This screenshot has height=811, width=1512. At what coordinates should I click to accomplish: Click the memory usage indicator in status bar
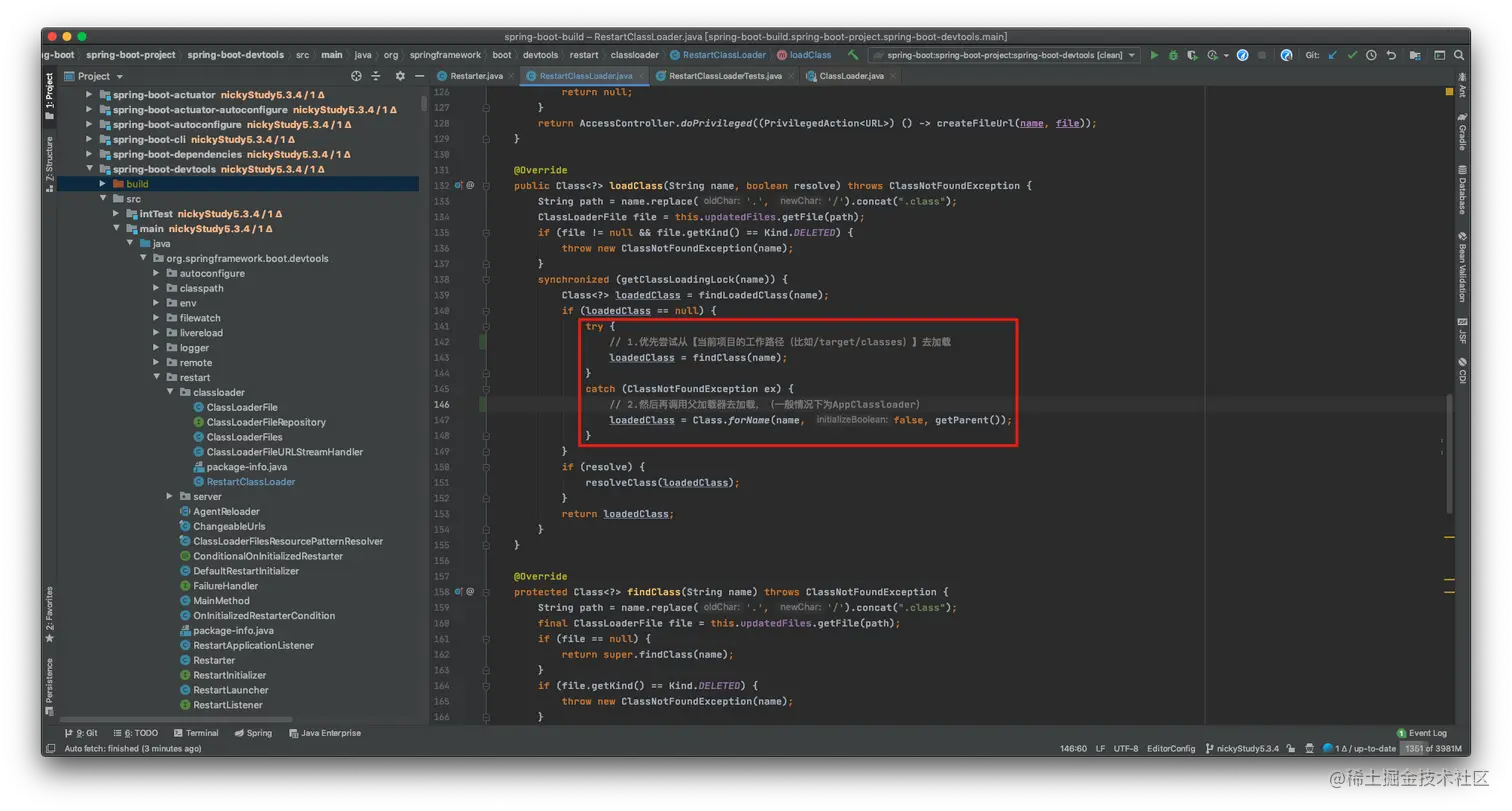[1431, 748]
